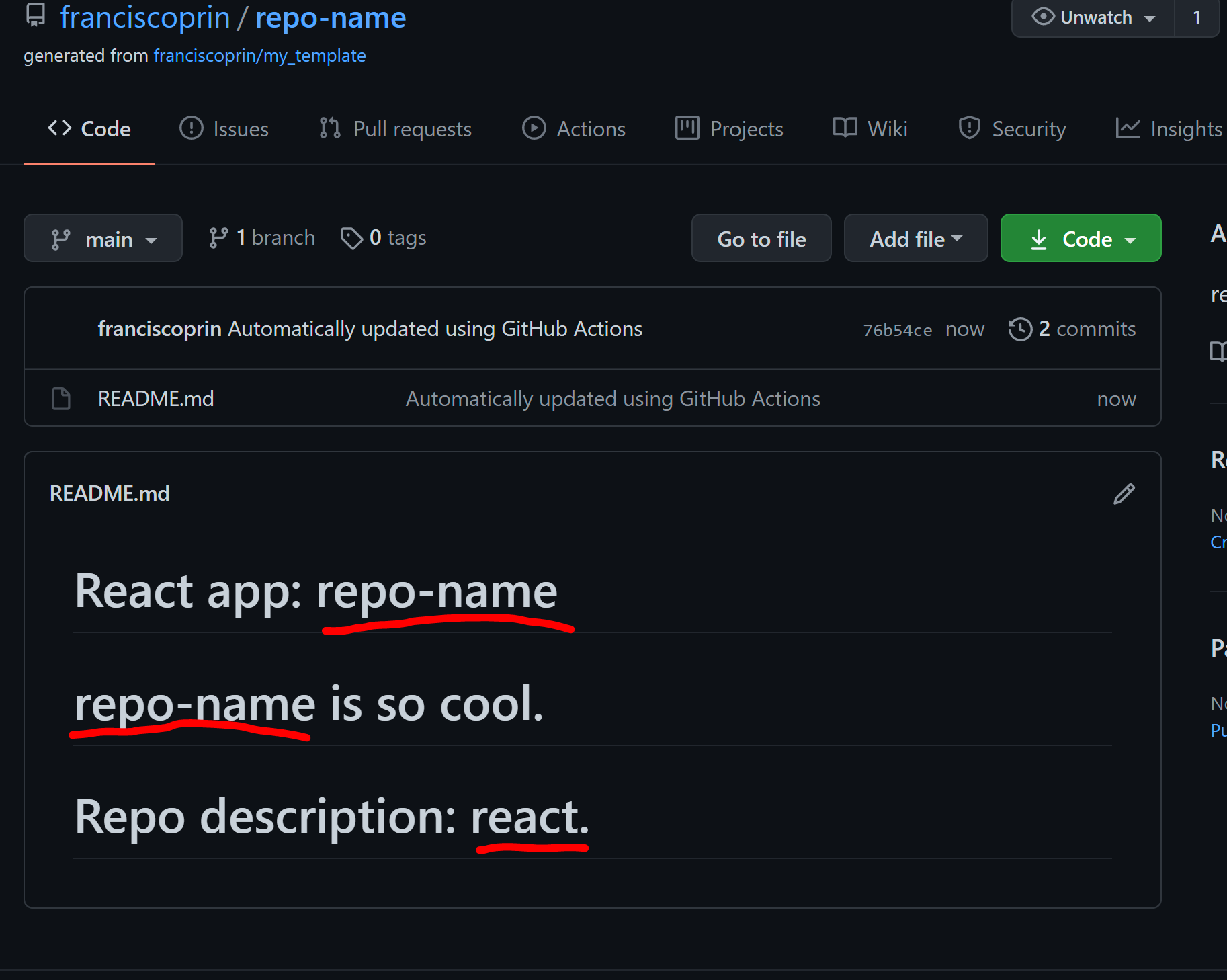The height and width of the screenshot is (980, 1227).
Task: Click the repository book icon beside franciscoprin
Action: click(36, 15)
